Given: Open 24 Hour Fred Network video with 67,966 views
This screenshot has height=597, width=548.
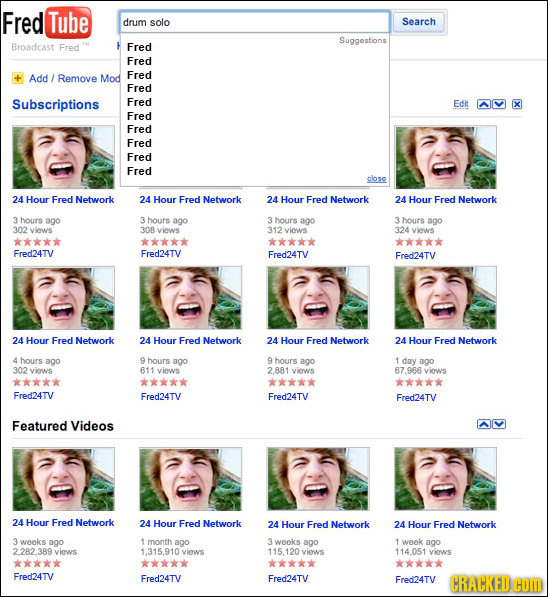Looking at the screenshot, I should coord(446,340).
